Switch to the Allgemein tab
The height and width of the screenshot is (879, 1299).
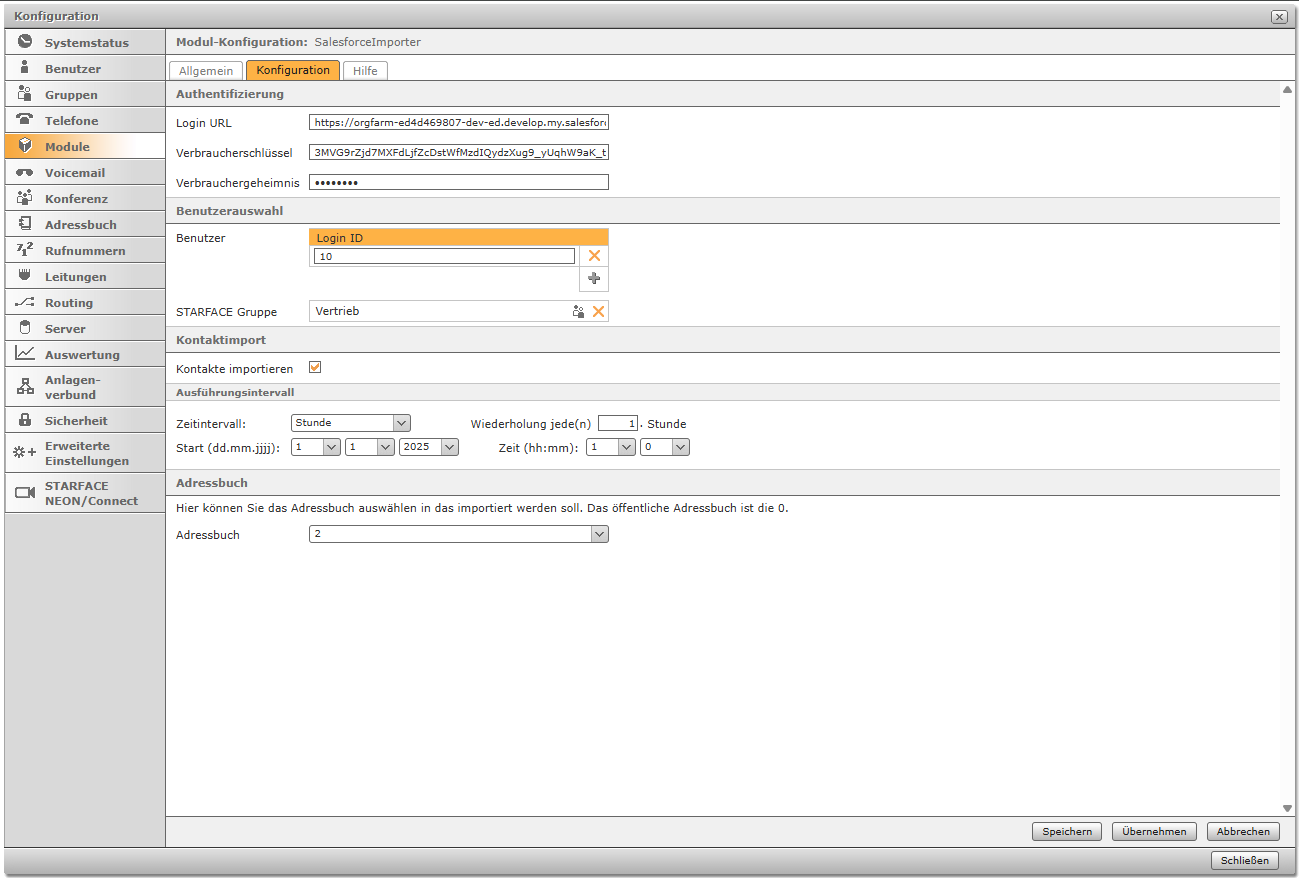(206, 71)
